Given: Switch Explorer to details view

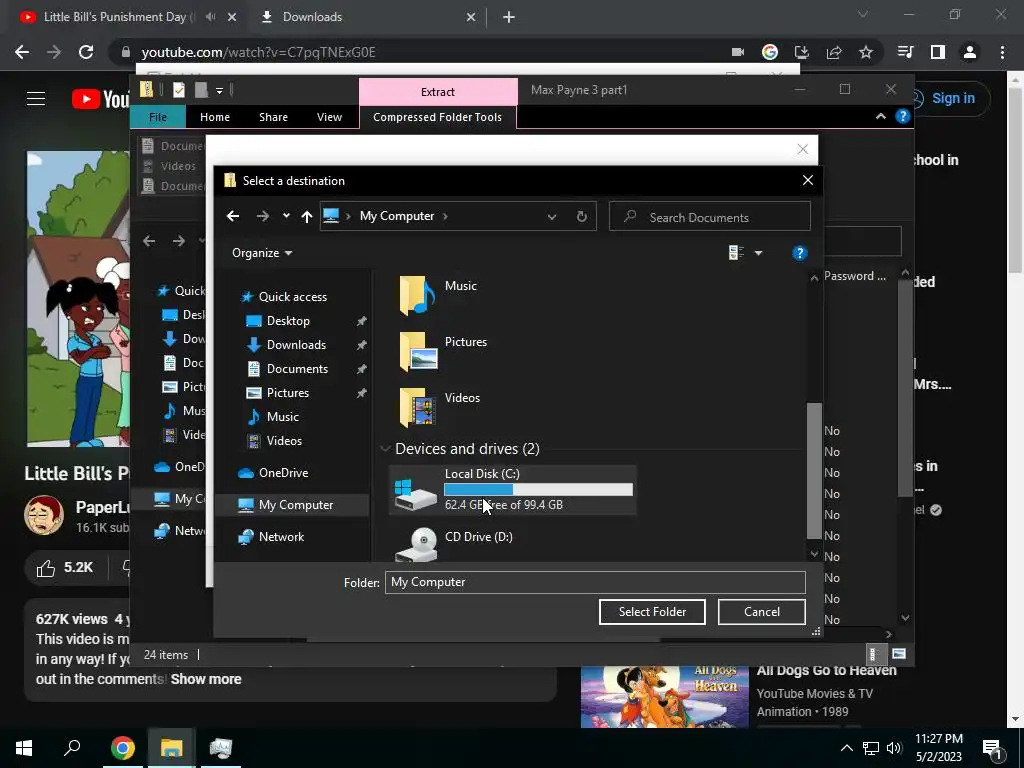Looking at the screenshot, I should pos(874,654).
